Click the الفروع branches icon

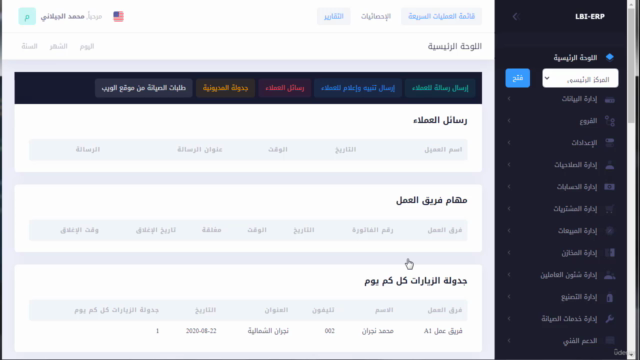coord(609,121)
